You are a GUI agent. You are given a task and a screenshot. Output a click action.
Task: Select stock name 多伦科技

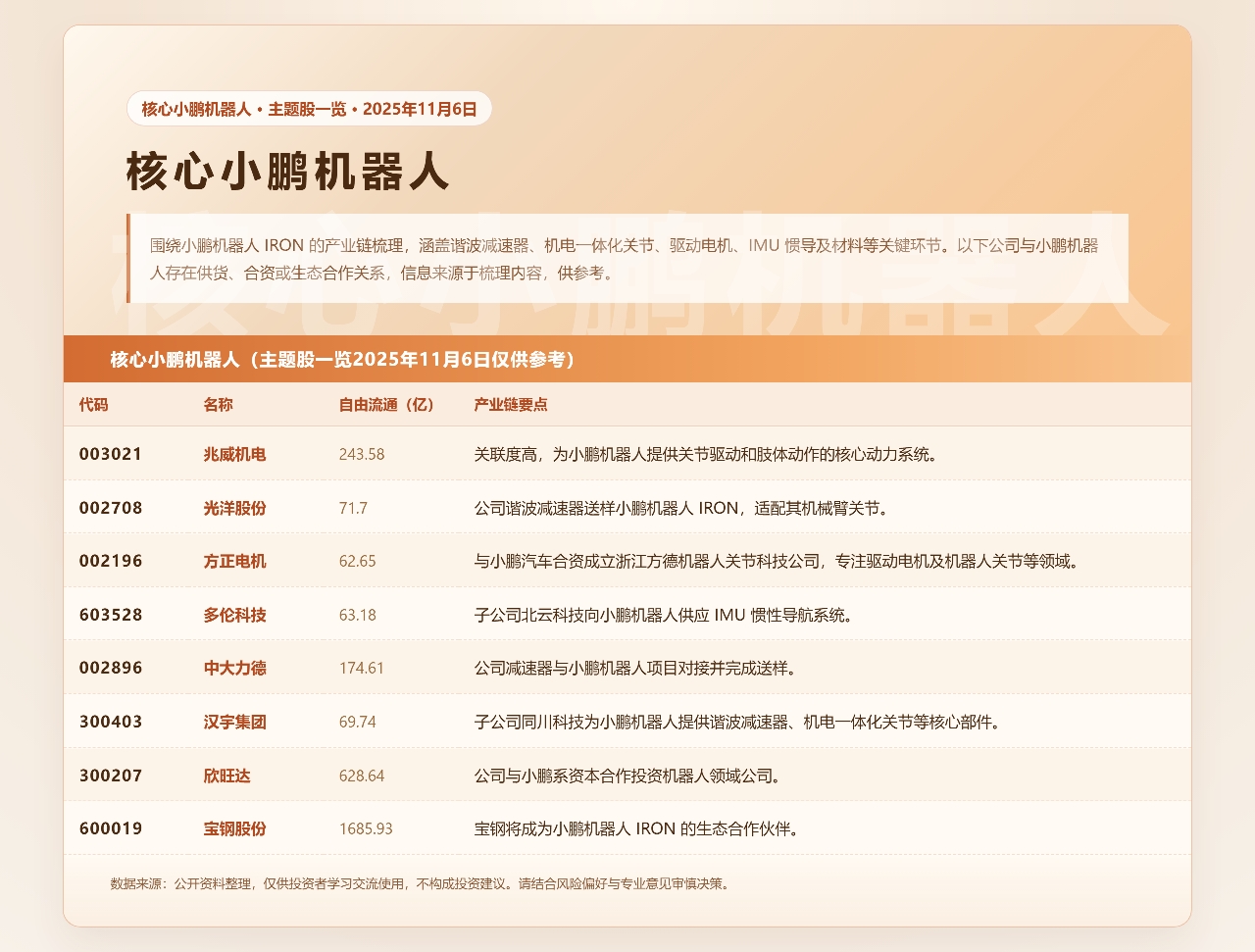pyautogui.click(x=235, y=615)
